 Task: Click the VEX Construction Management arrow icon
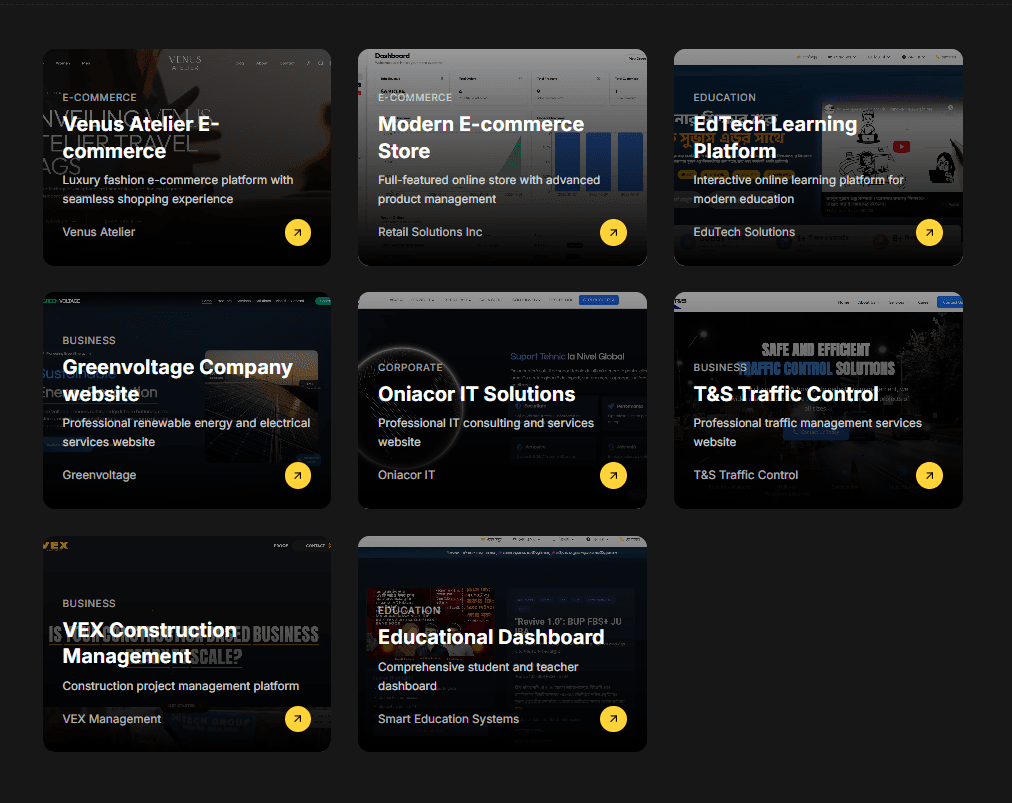(297, 719)
